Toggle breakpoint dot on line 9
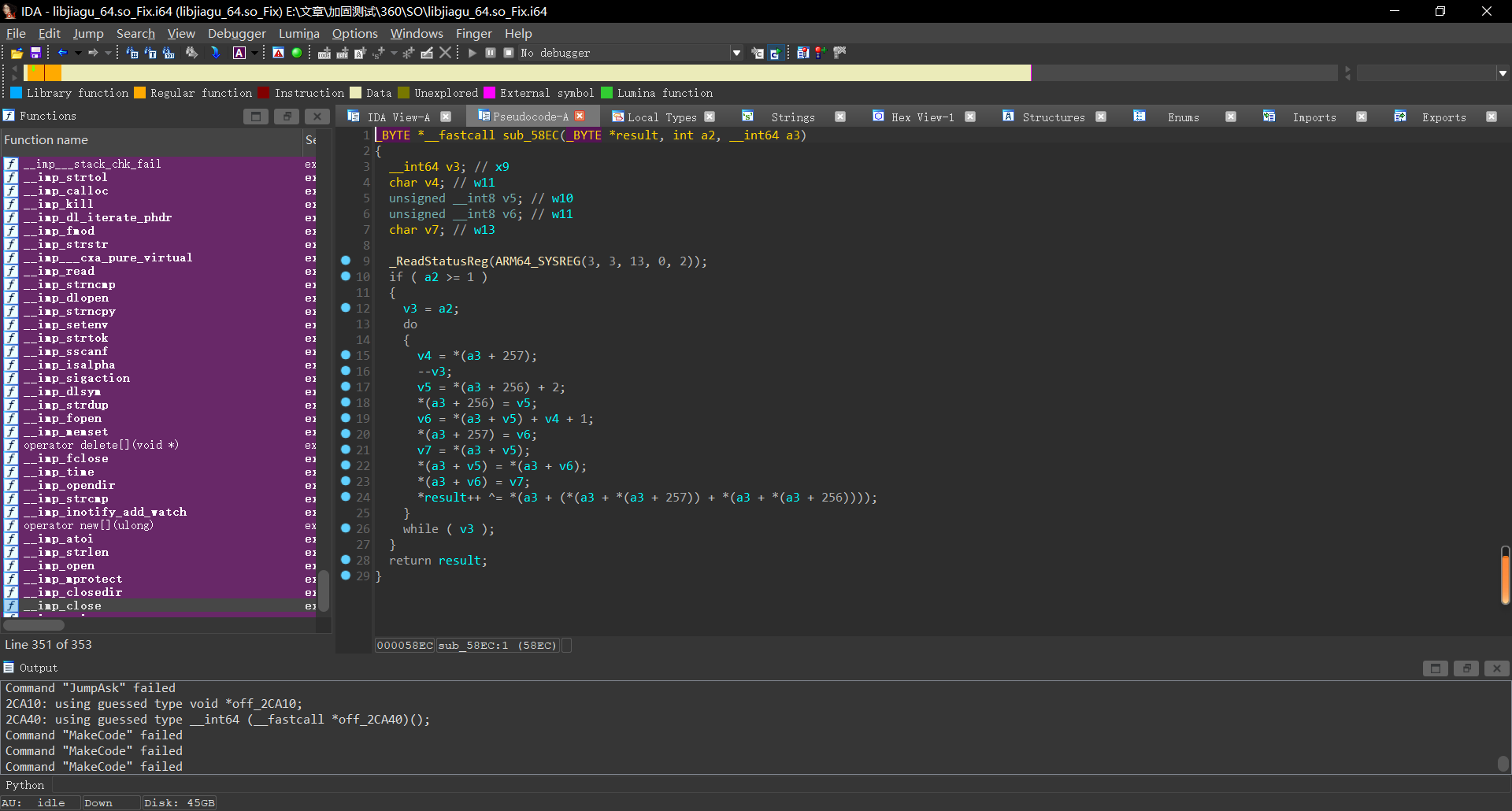Screen dimensions: 1512x811 point(346,261)
